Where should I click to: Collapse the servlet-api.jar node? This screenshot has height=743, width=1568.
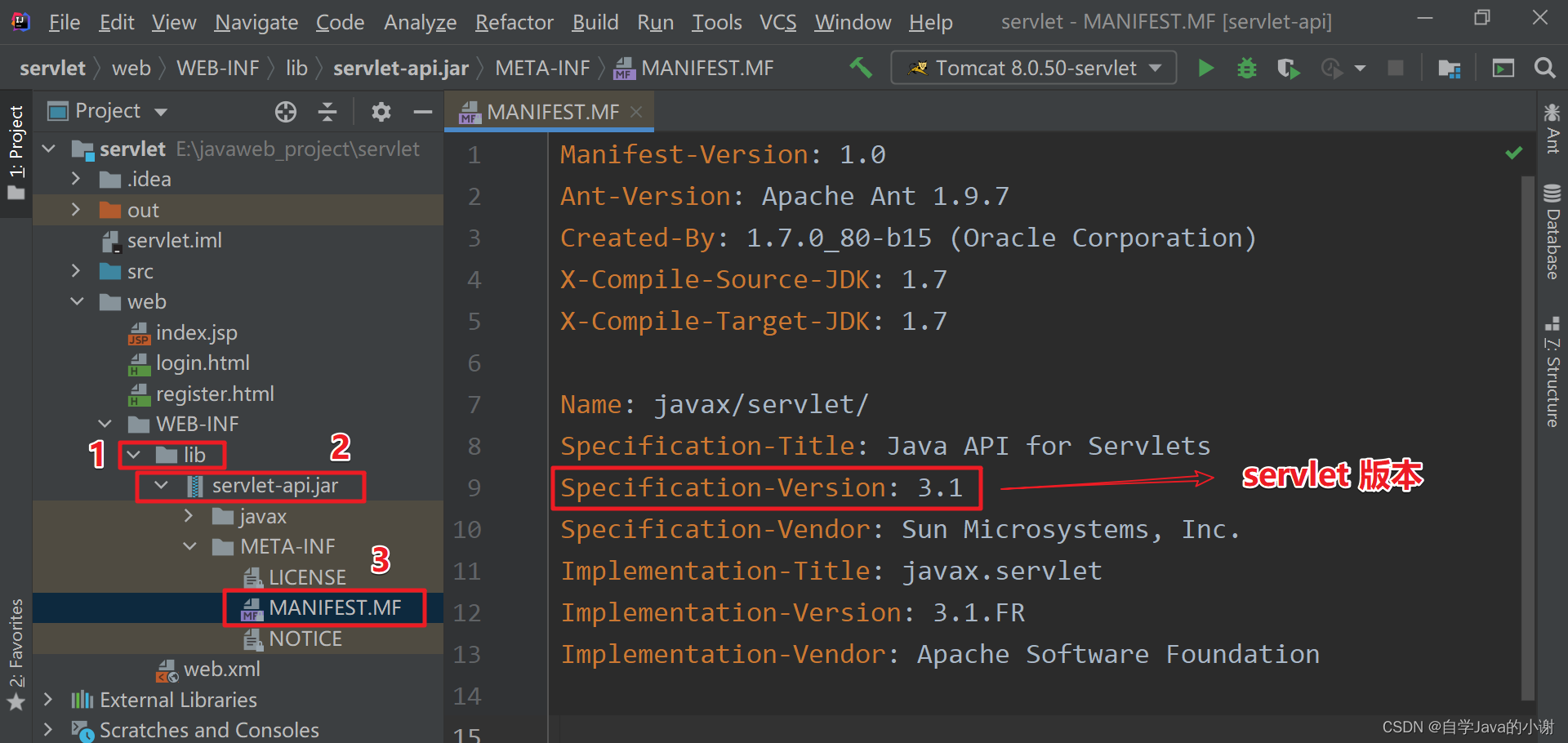[162, 486]
